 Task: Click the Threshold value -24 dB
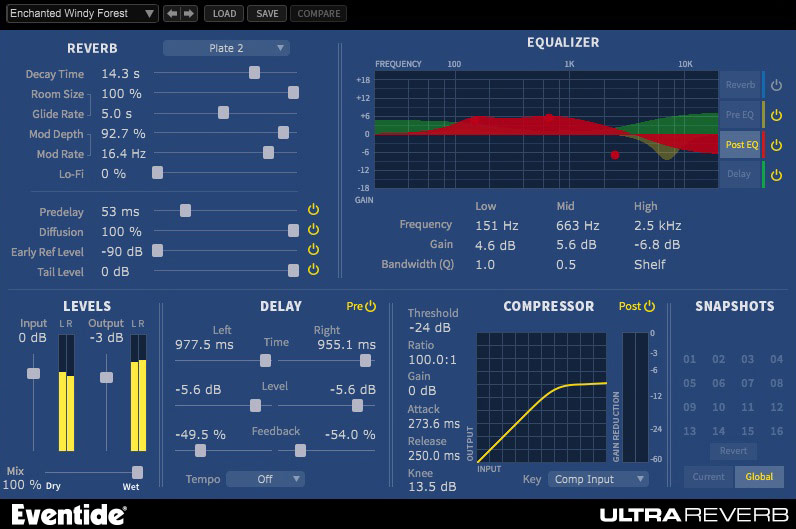[x=429, y=328]
